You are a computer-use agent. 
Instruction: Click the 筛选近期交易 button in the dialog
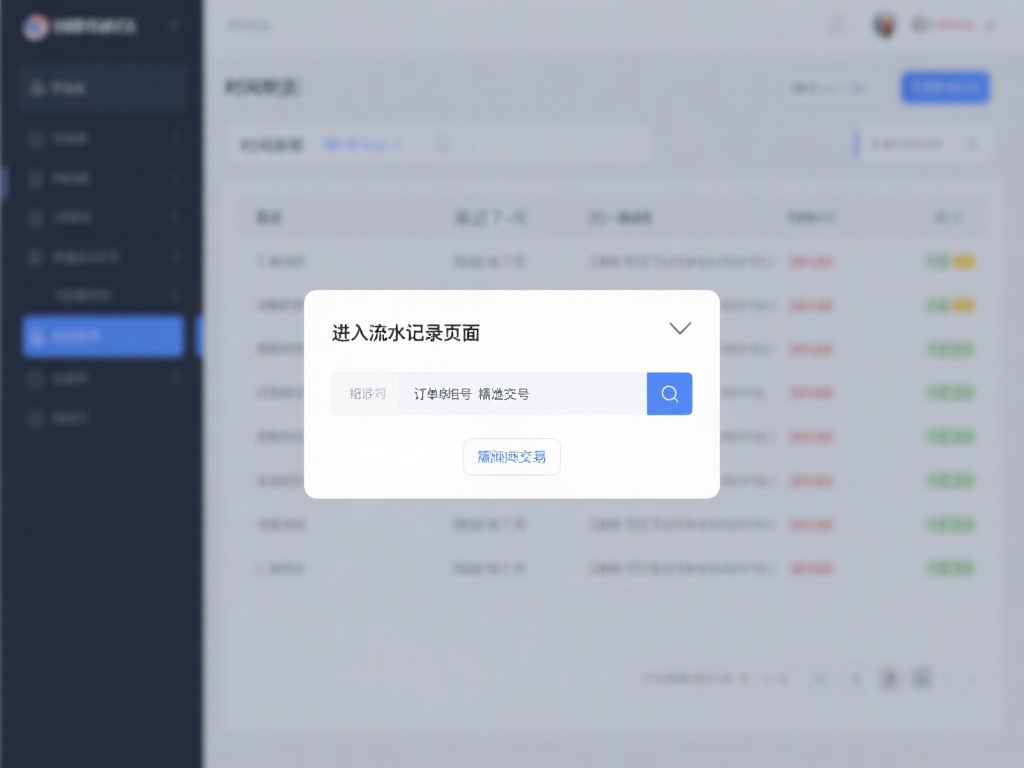coord(511,456)
